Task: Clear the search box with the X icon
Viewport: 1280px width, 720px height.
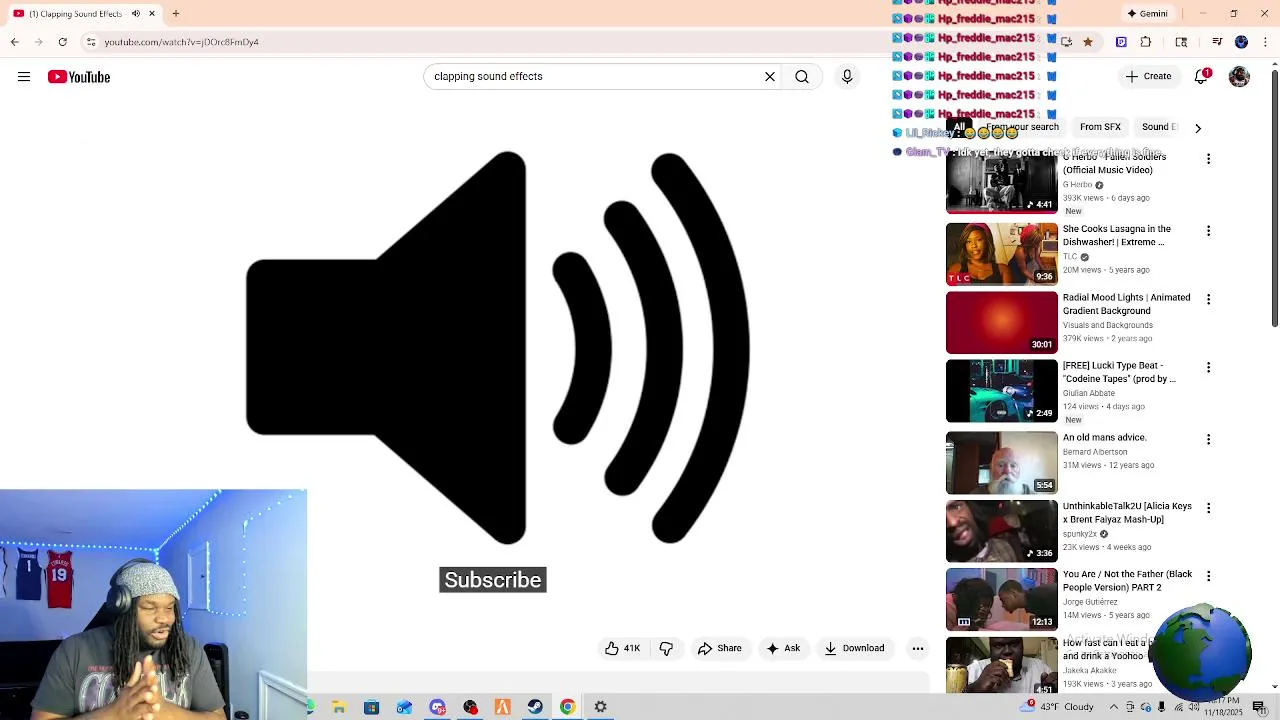Action: click(770, 76)
